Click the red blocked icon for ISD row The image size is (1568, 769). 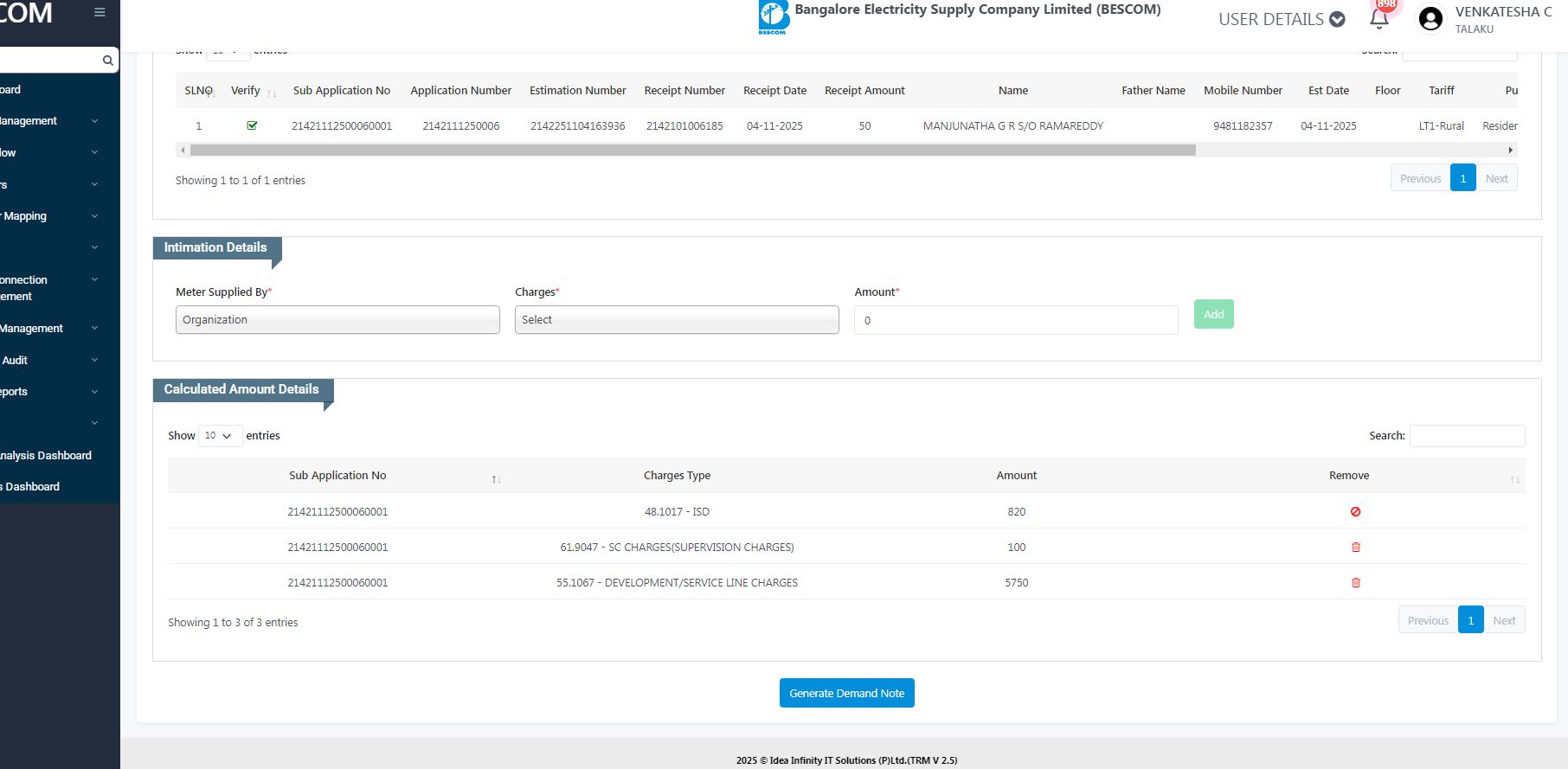pyautogui.click(x=1355, y=512)
